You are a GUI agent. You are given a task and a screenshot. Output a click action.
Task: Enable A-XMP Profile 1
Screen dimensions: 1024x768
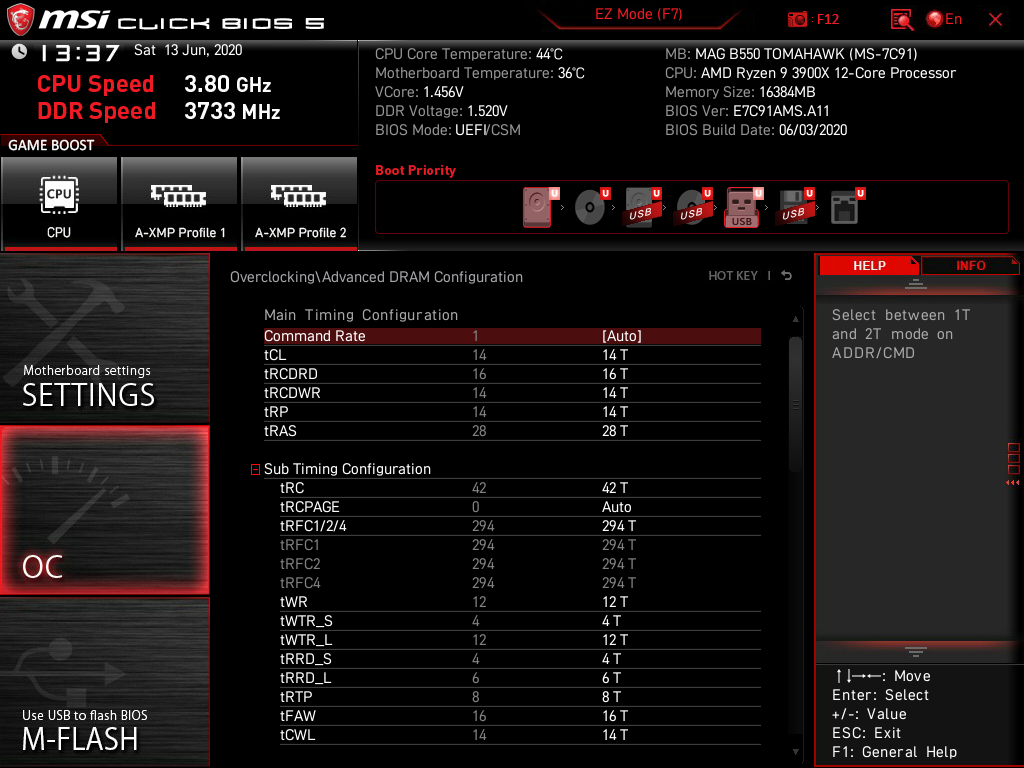180,203
